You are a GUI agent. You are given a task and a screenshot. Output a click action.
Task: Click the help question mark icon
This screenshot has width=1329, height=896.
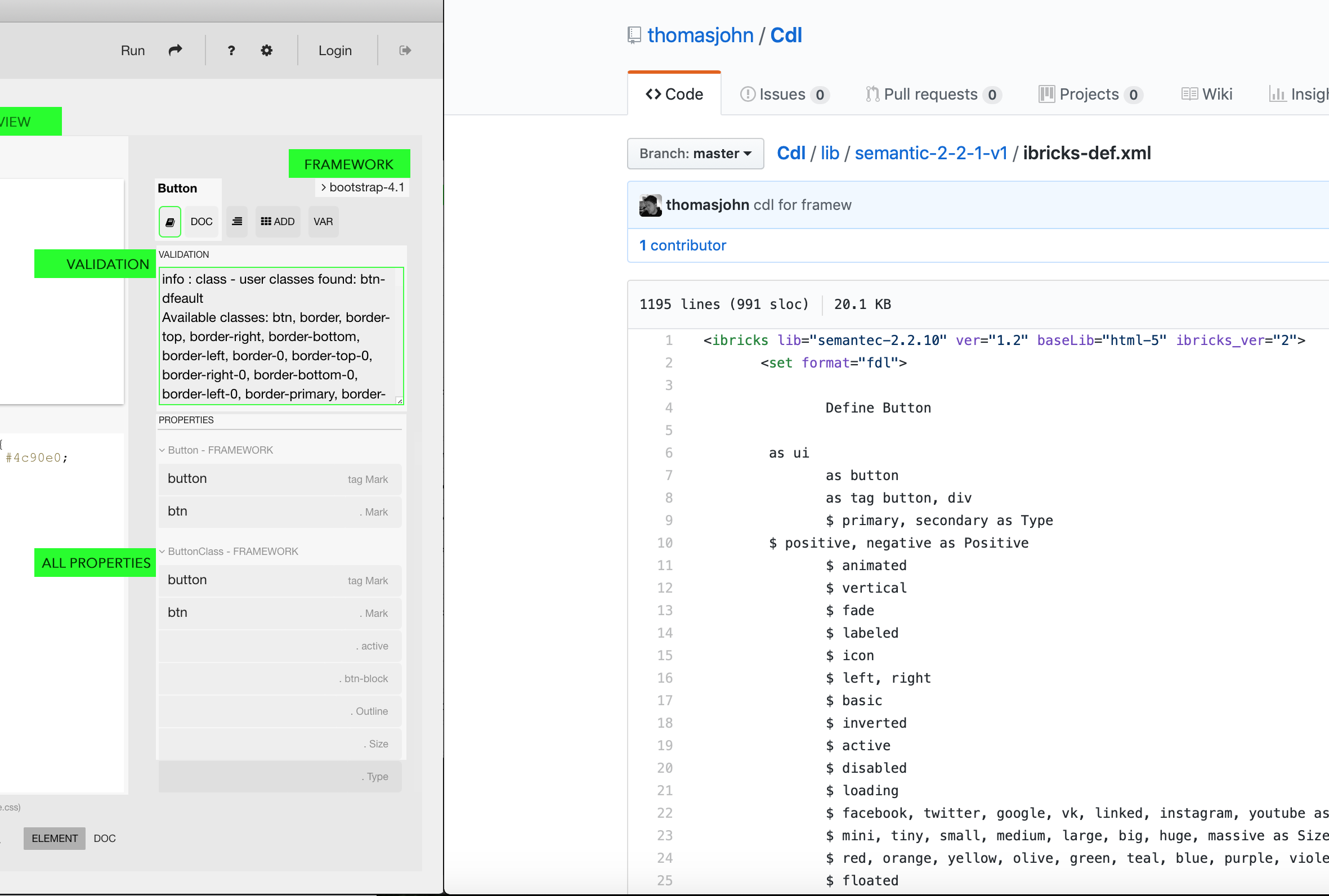coord(231,50)
